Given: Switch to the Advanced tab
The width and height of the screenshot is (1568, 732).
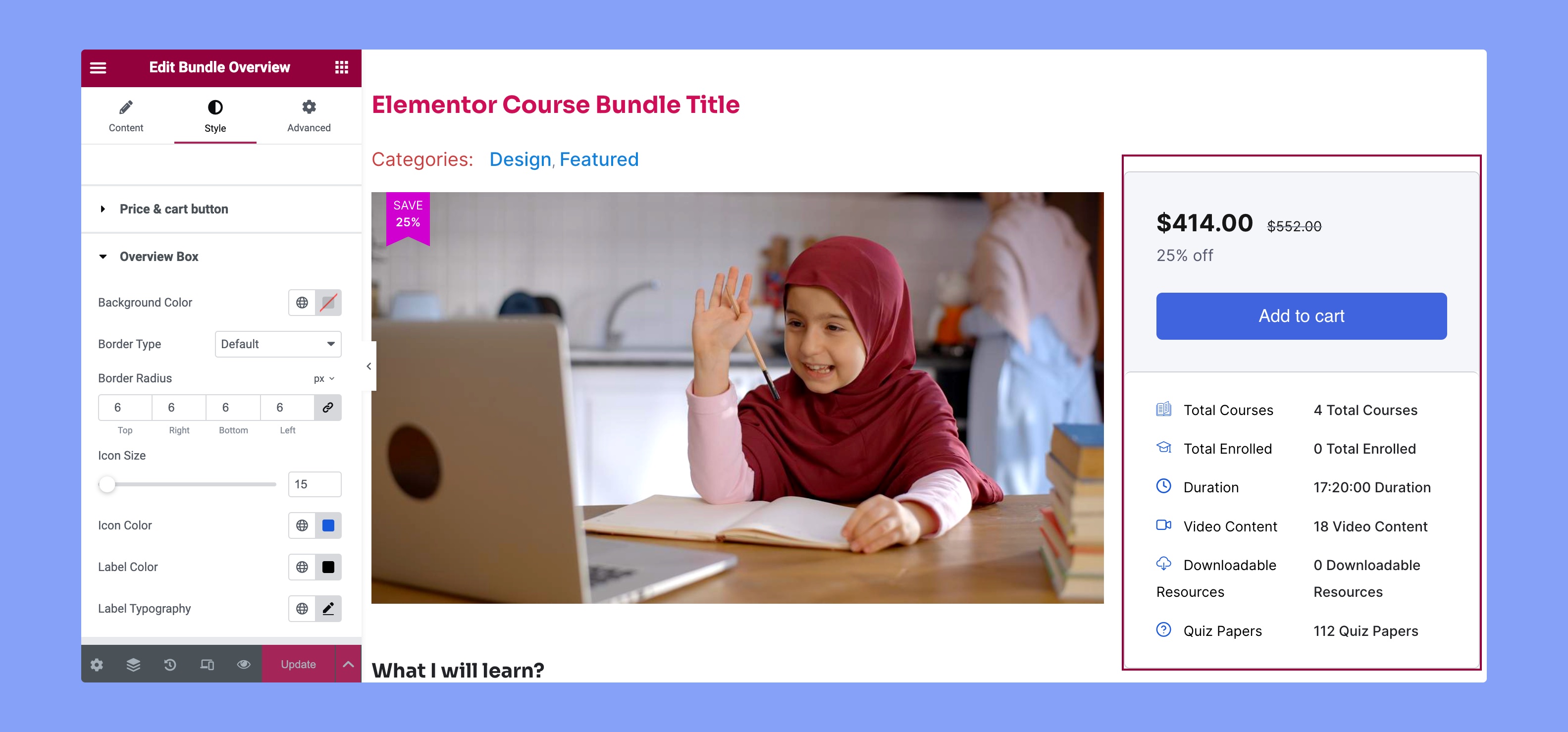Looking at the screenshot, I should coord(309,115).
